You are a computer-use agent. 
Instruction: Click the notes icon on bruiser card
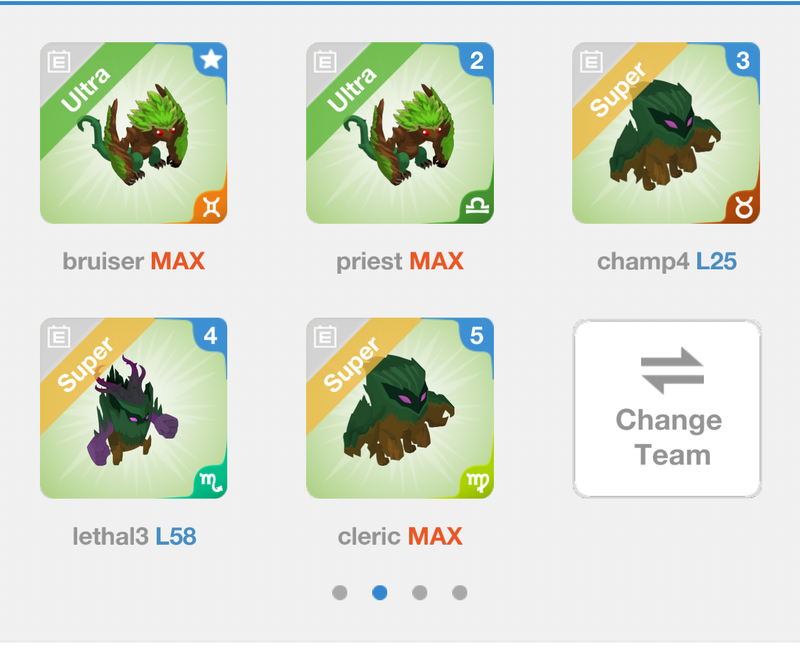[59, 62]
